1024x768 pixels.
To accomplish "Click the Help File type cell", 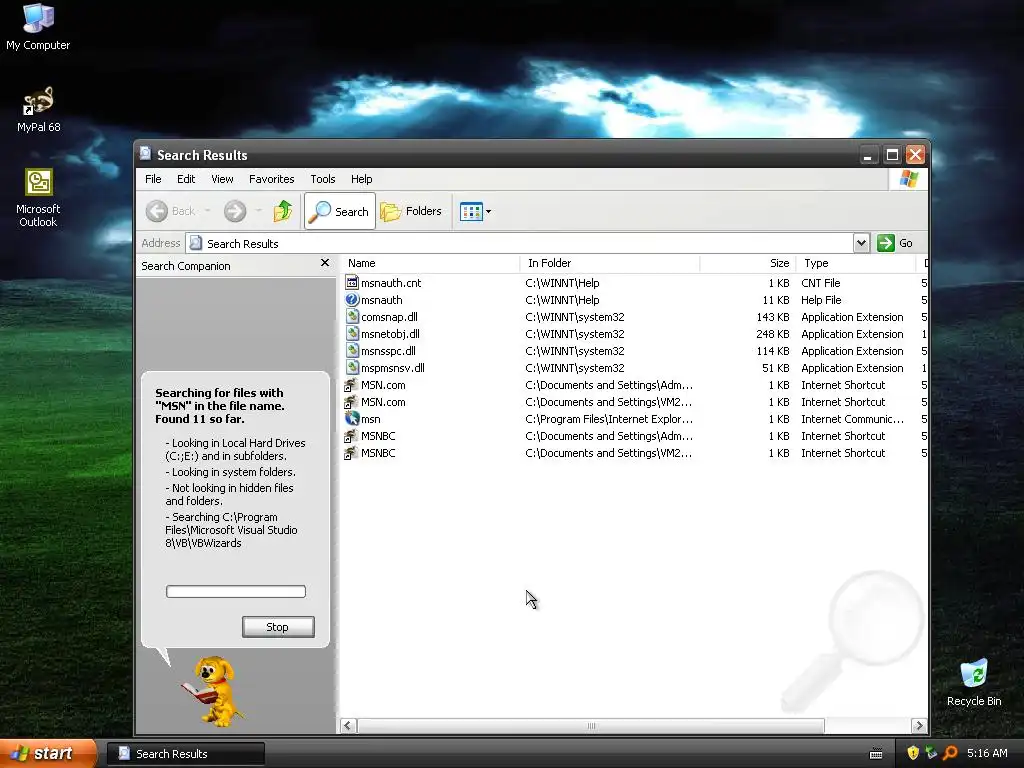I will click(x=821, y=300).
